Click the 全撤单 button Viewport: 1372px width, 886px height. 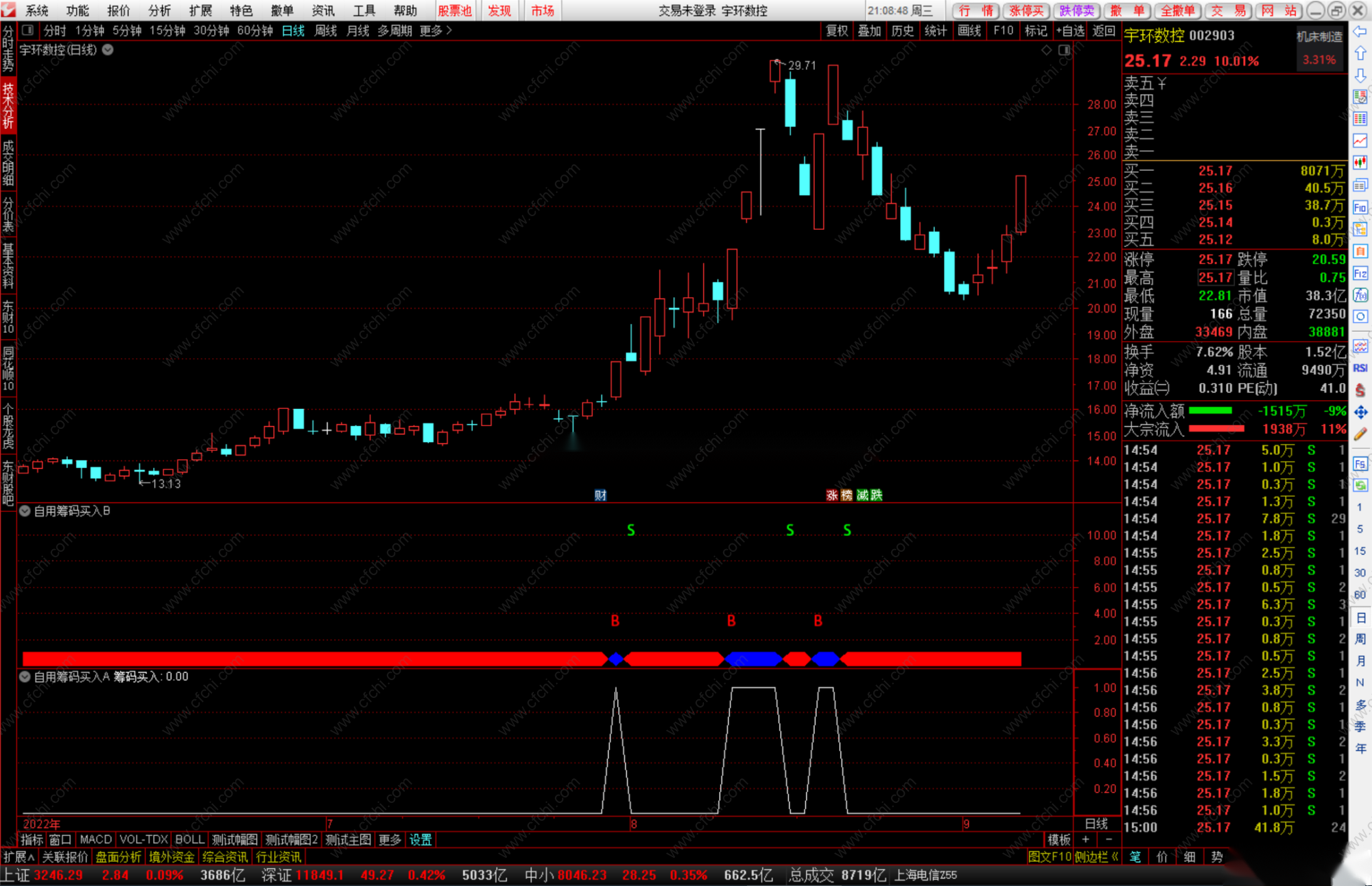[x=1177, y=10]
